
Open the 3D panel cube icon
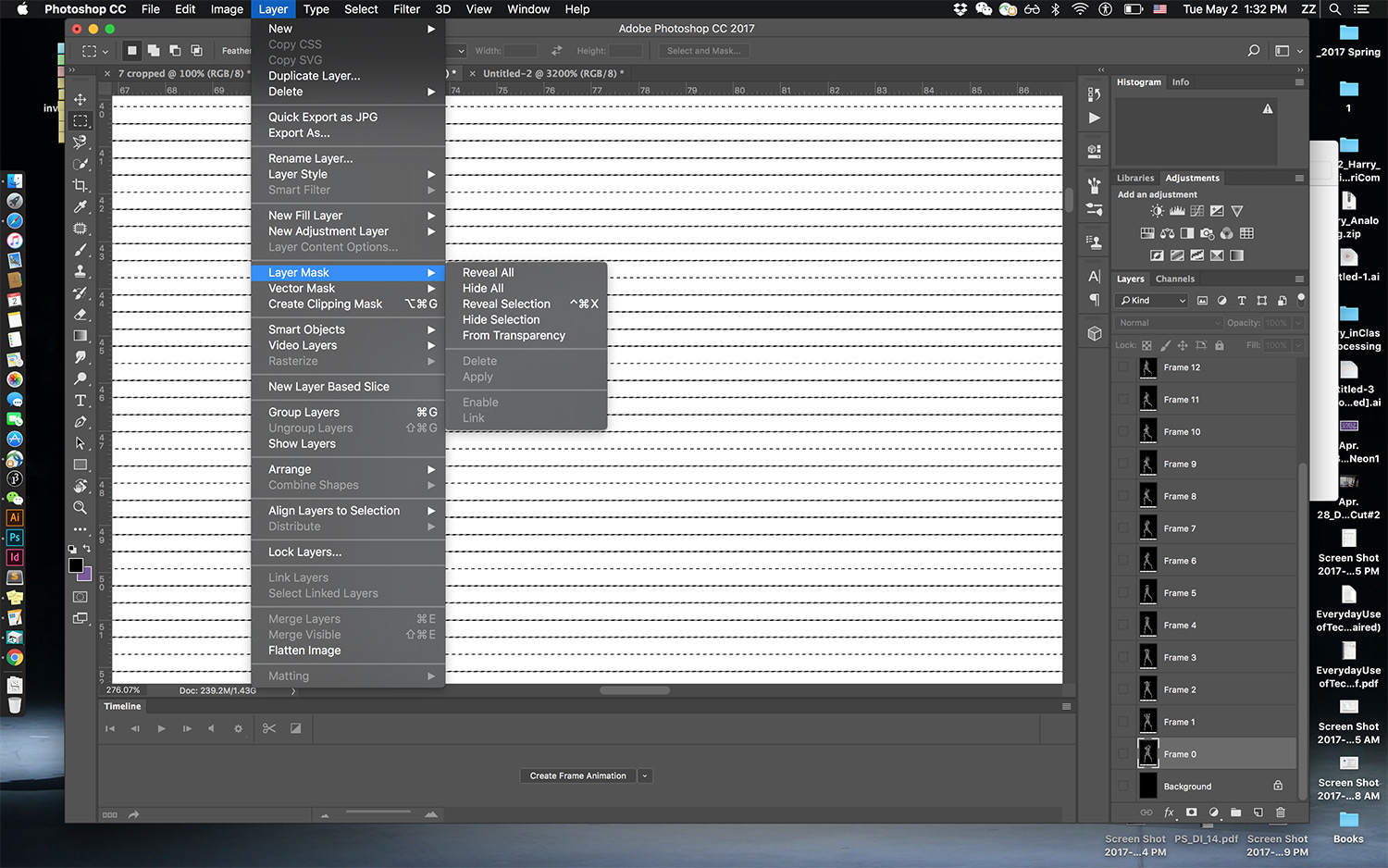[1095, 333]
